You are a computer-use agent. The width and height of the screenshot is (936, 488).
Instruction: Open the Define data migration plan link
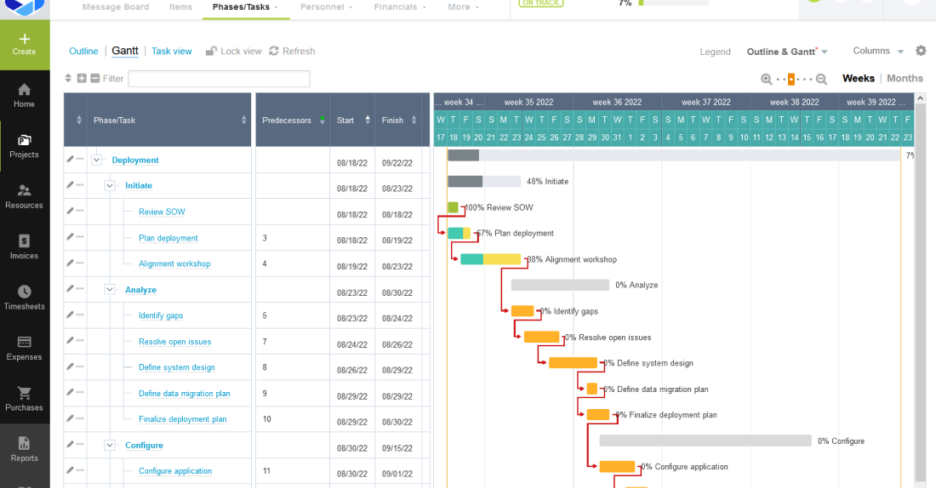pos(184,394)
